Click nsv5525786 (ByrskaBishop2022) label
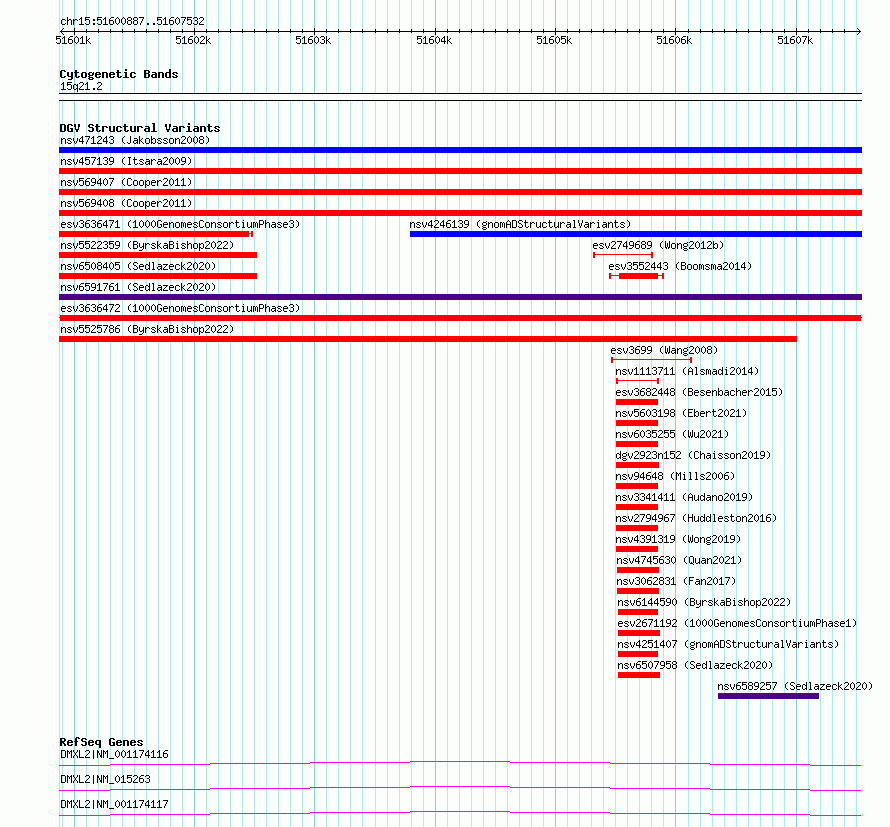Image resolution: width=890 pixels, height=827 pixels. [147, 329]
